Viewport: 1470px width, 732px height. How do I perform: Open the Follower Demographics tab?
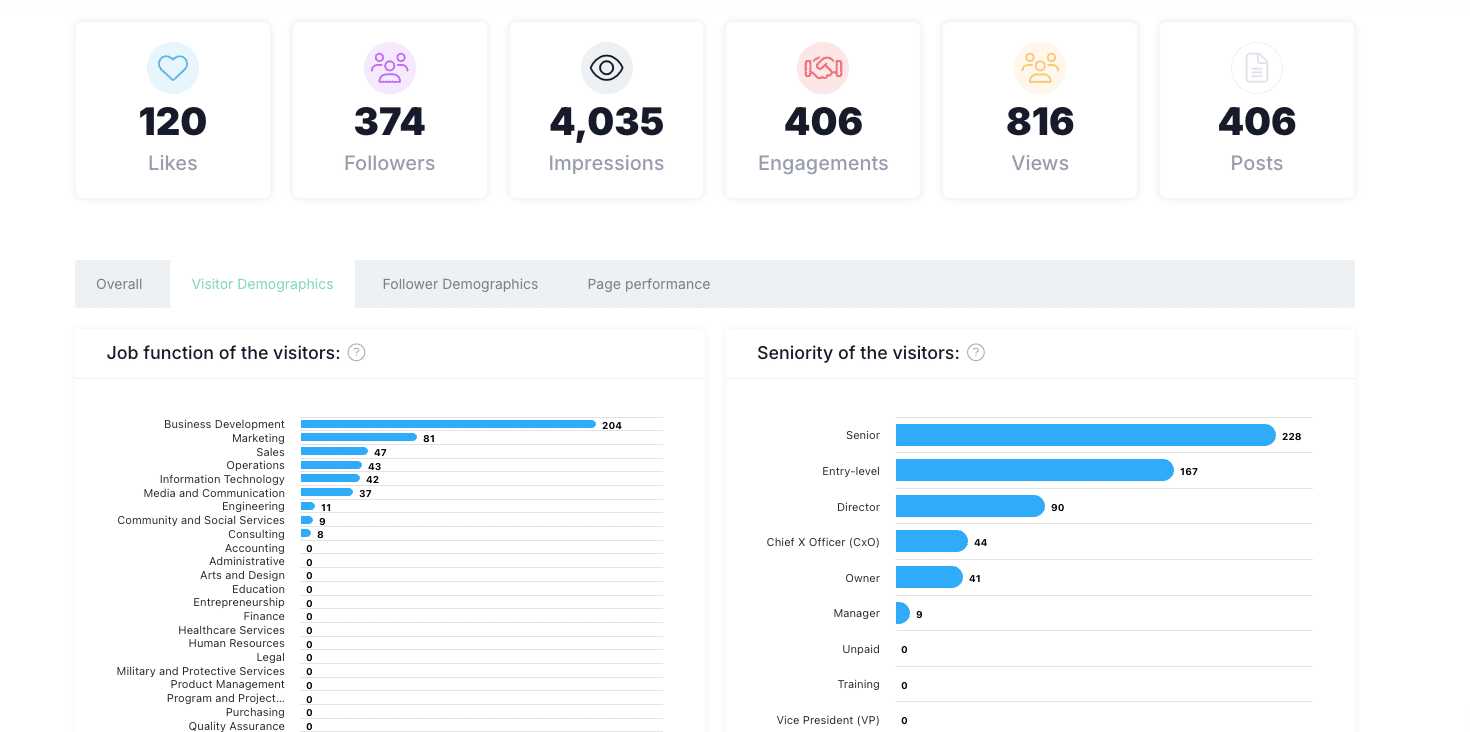pos(460,284)
